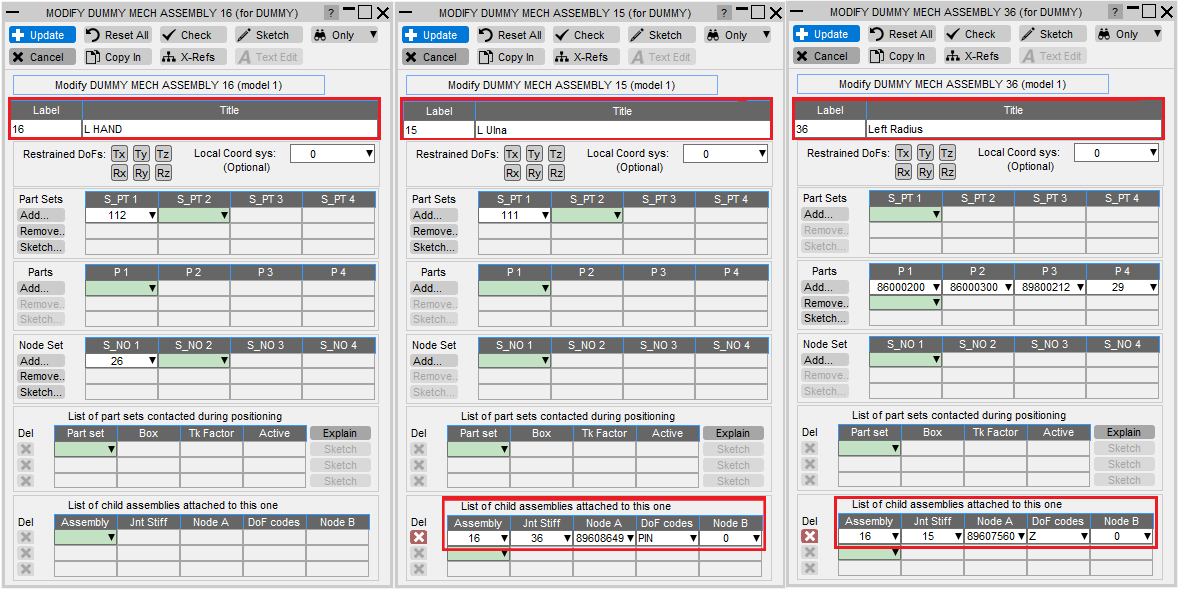Click help question mark on Assembly 36 window

point(1115,12)
